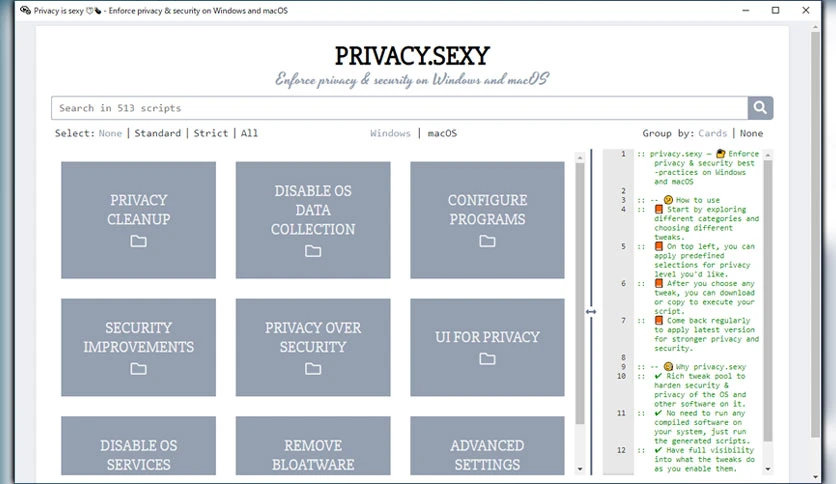This screenshot has height=484, width=836.
Task: Group scripts by Cards
Action: pos(713,133)
